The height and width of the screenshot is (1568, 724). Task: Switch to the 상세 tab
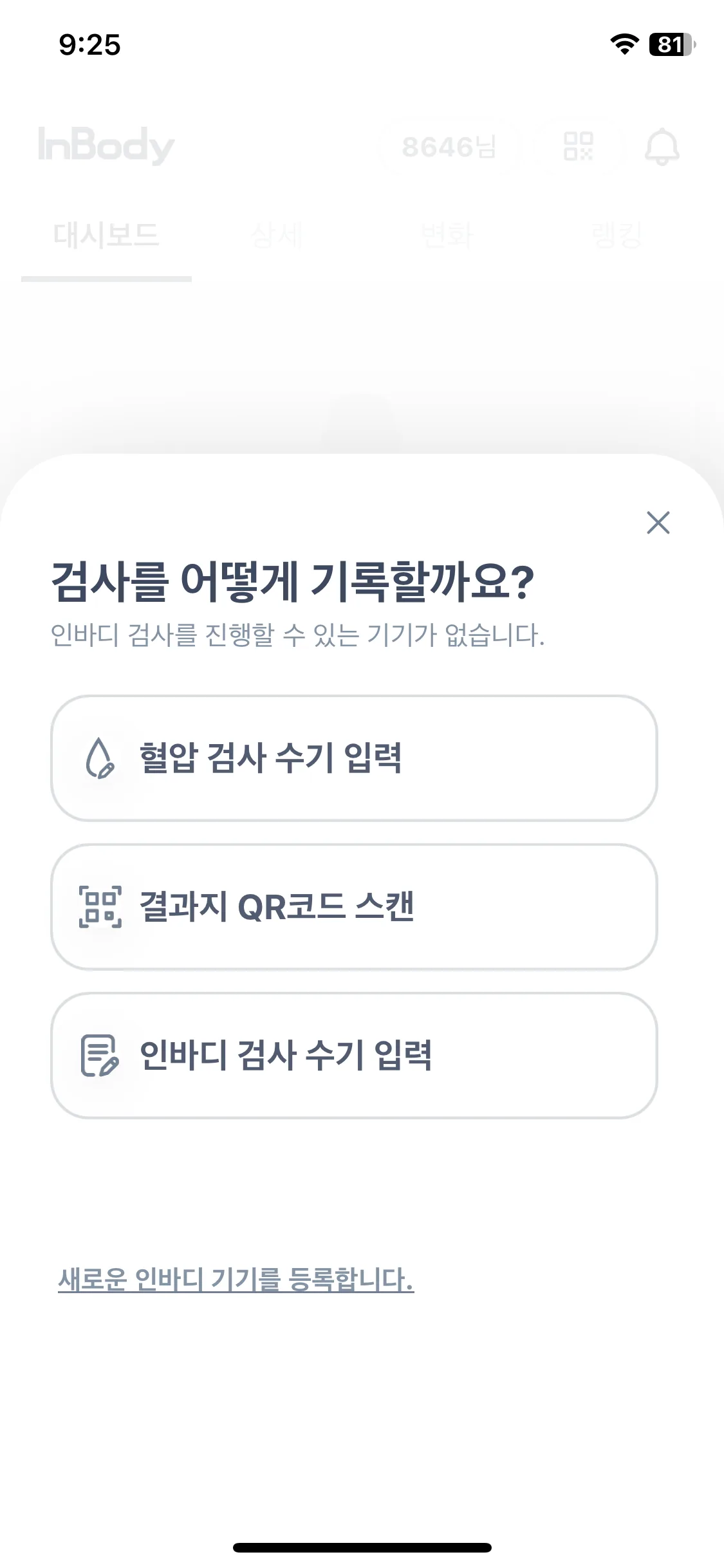[277, 235]
